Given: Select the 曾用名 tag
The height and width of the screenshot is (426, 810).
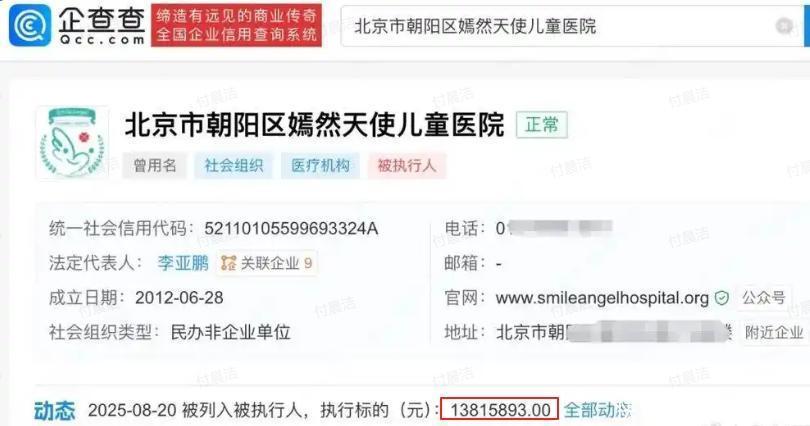Looking at the screenshot, I should (154, 166).
